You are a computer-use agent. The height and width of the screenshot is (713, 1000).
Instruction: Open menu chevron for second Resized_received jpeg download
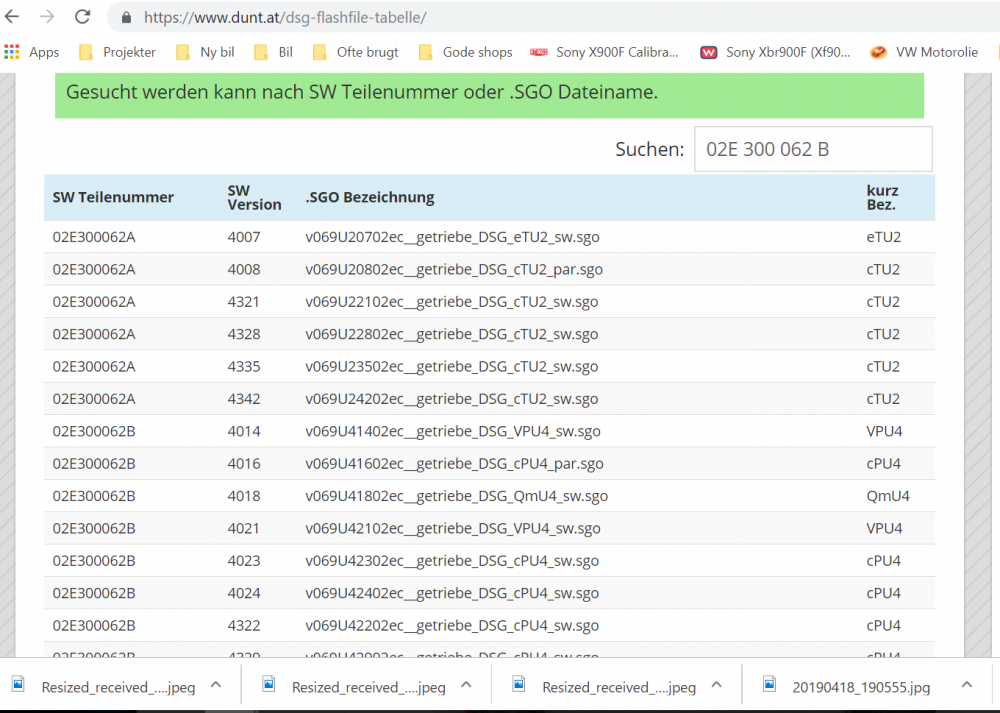coord(466,686)
